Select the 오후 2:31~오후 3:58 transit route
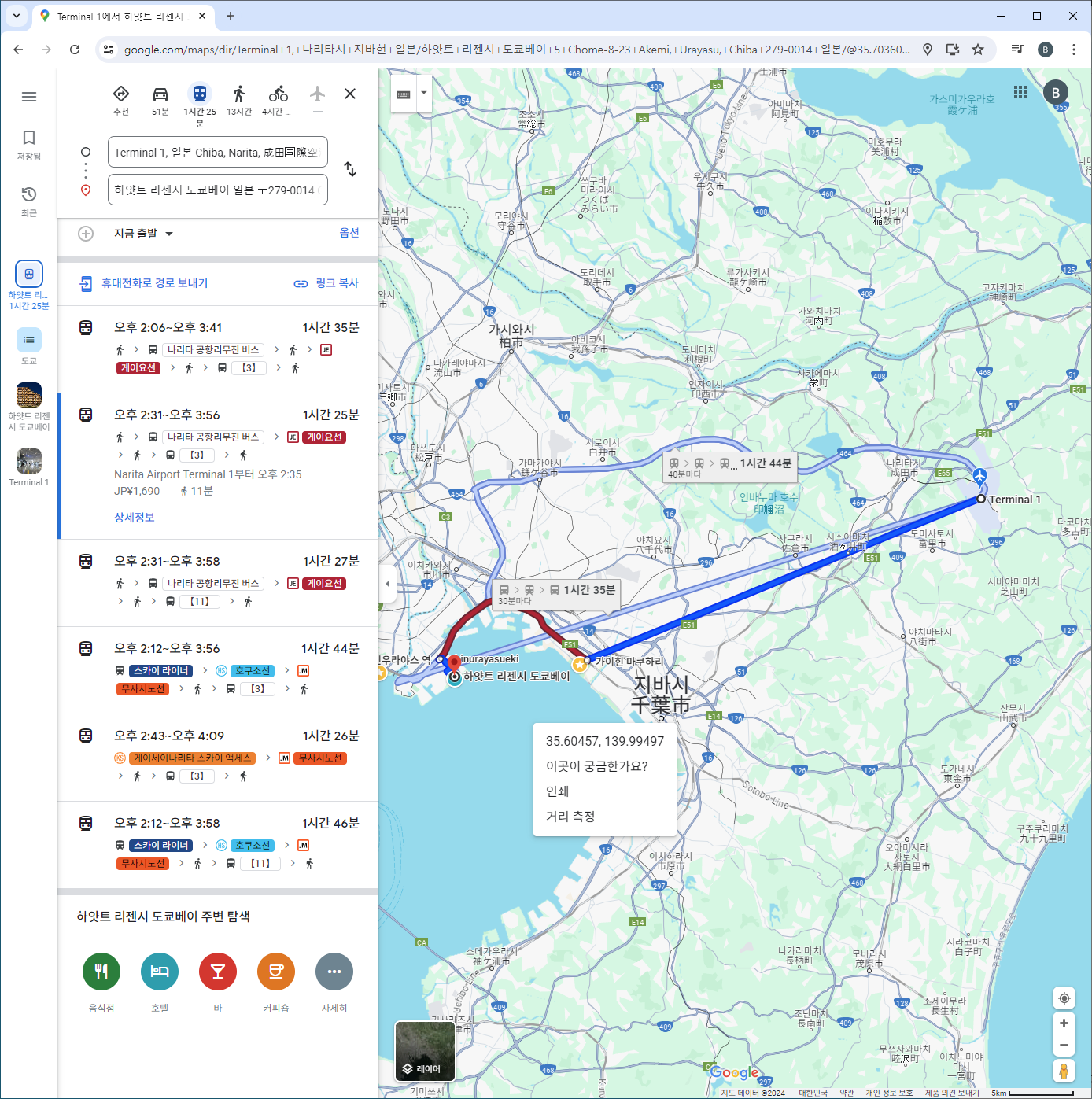The height and width of the screenshot is (1099, 1092). click(218, 583)
